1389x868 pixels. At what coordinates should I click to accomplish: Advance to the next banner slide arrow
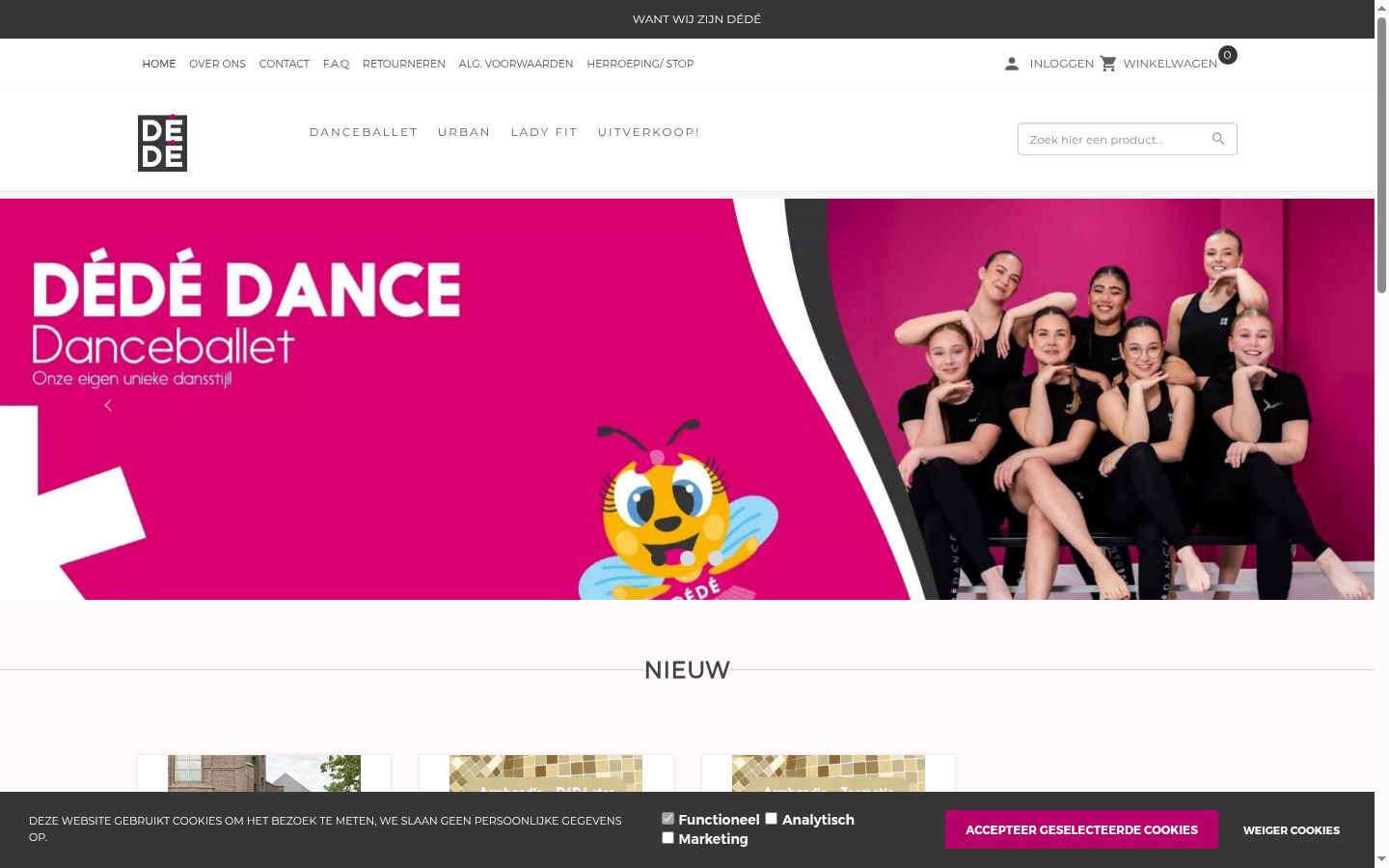pyautogui.click(x=1266, y=405)
